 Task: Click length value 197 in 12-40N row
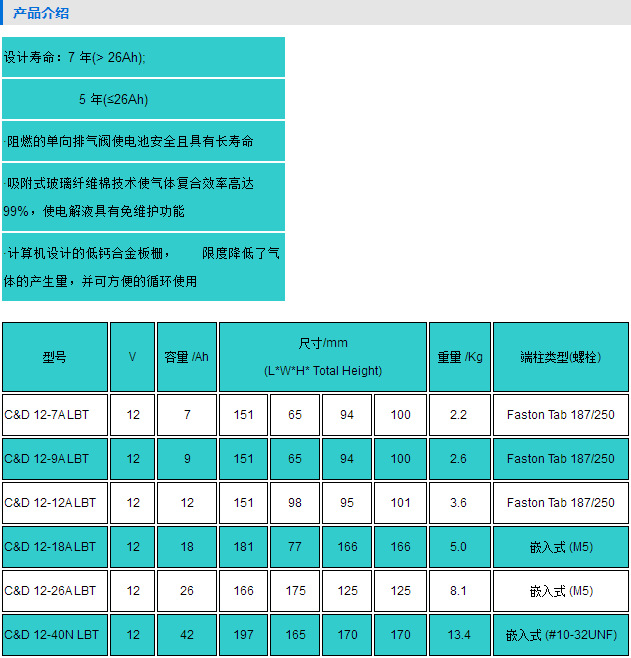(243, 634)
